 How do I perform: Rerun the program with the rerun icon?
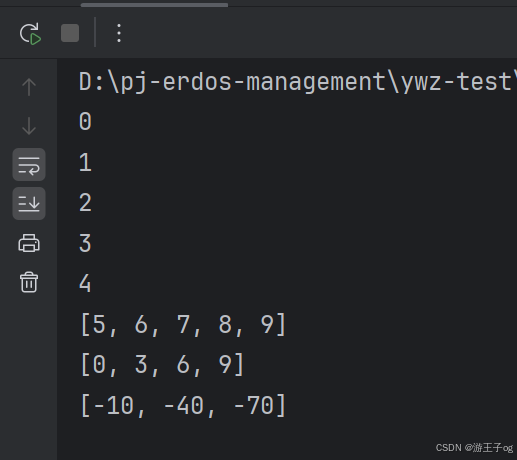click(x=30, y=33)
